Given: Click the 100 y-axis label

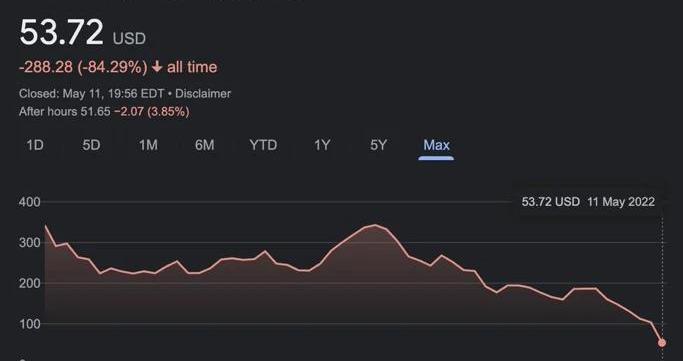Looking at the screenshot, I should (30, 324).
